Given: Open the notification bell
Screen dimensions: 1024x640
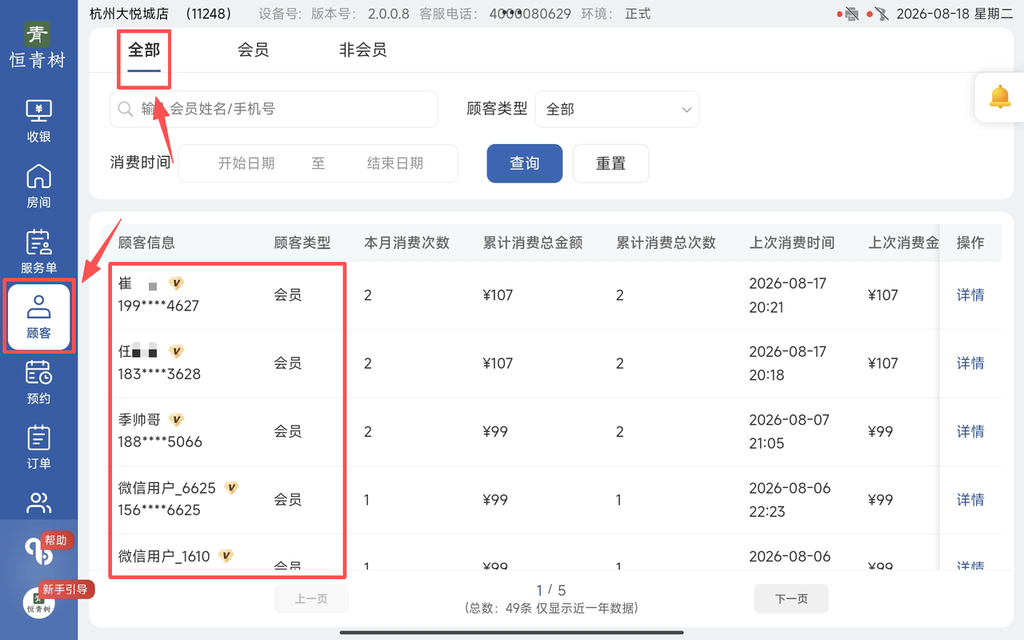Looking at the screenshot, I should [1000, 97].
